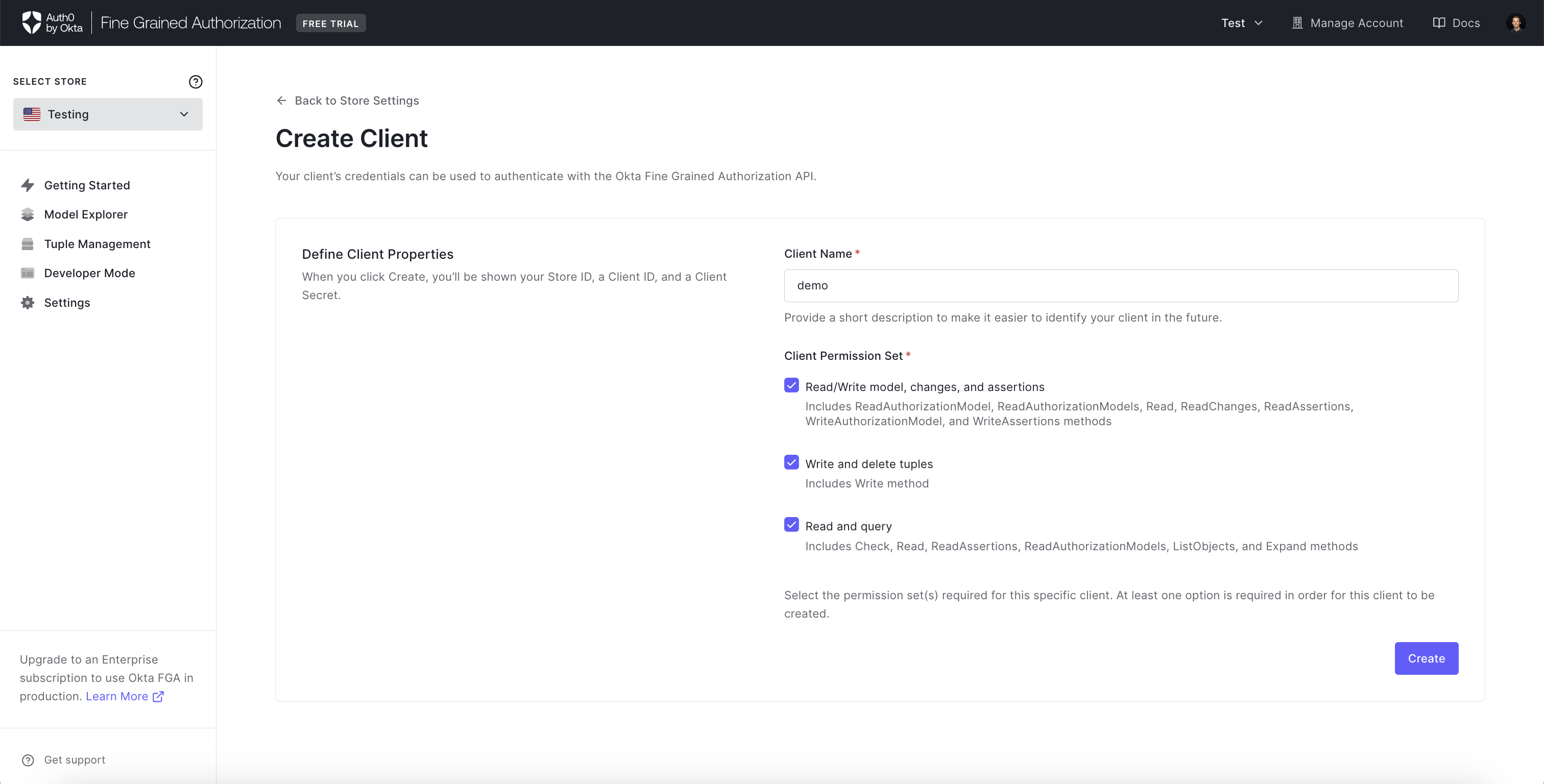Focus the Client Name input field

coord(1121,285)
